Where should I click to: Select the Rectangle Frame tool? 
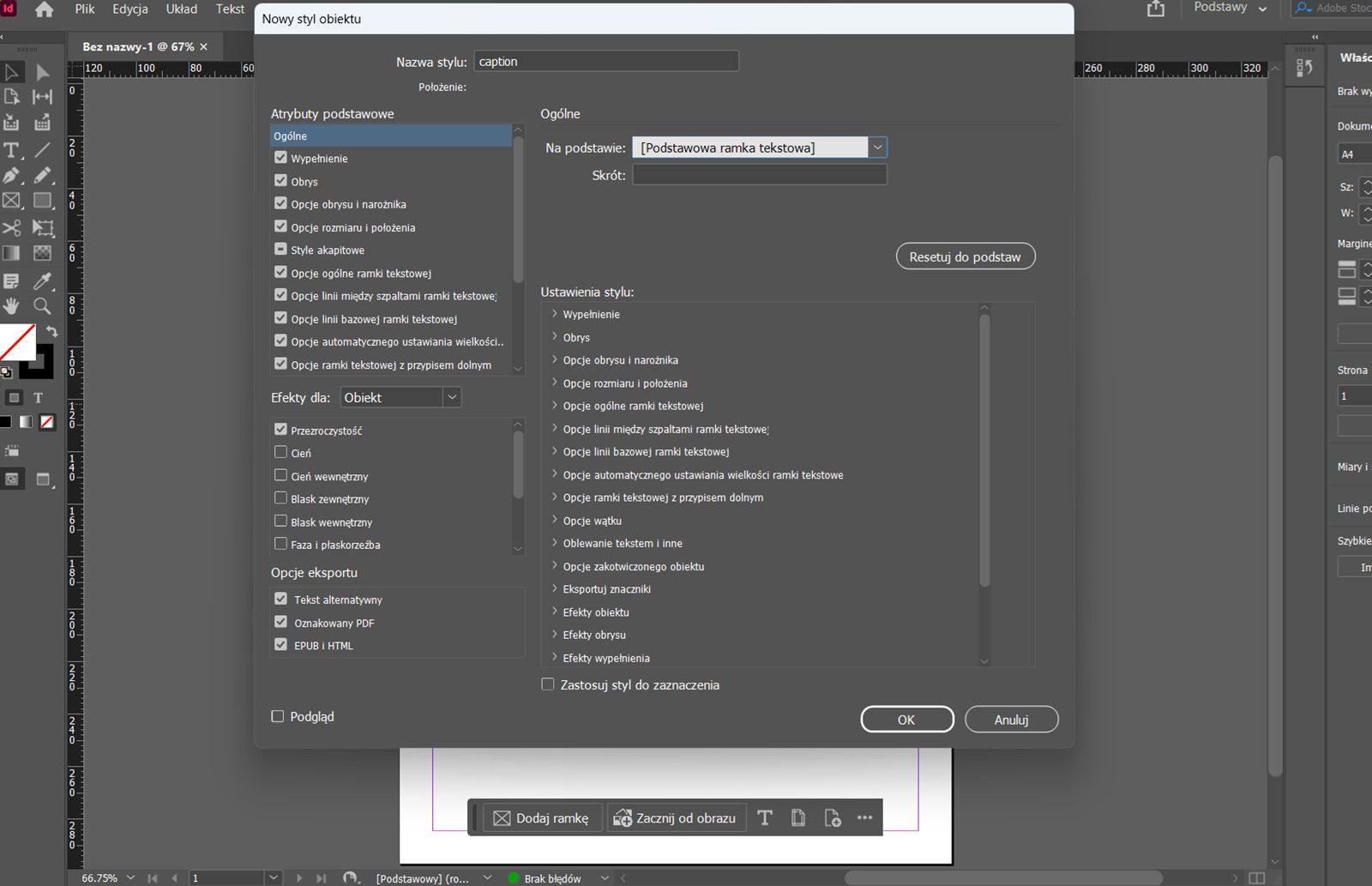(12, 201)
